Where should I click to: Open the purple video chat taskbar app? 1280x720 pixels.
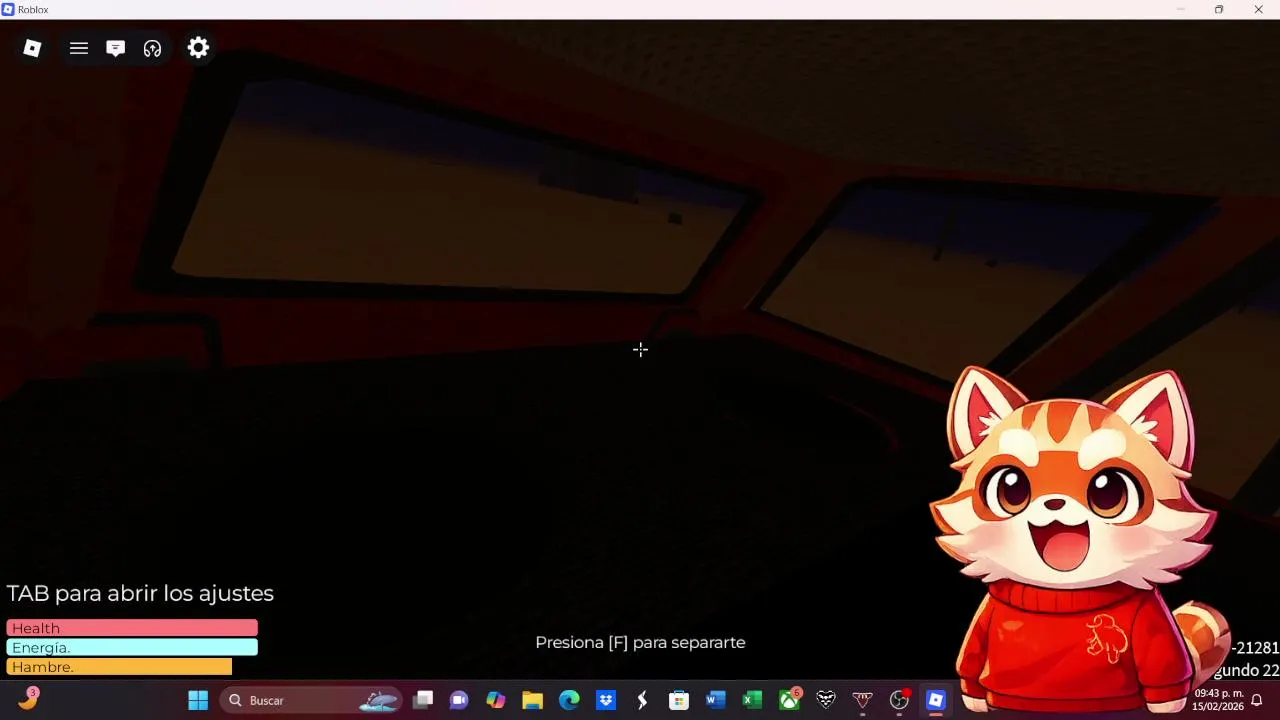point(459,700)
